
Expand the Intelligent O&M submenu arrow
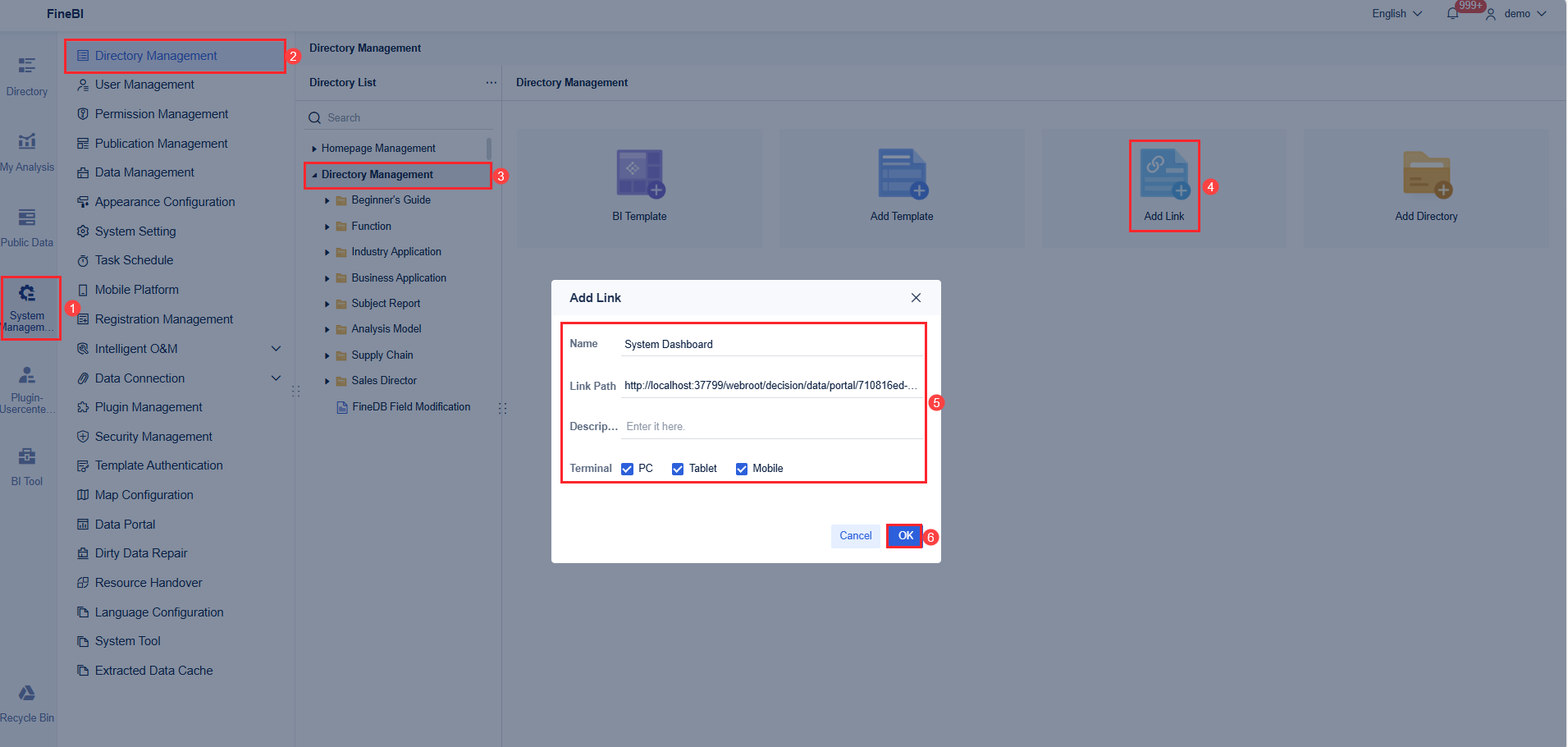point(277,349)
